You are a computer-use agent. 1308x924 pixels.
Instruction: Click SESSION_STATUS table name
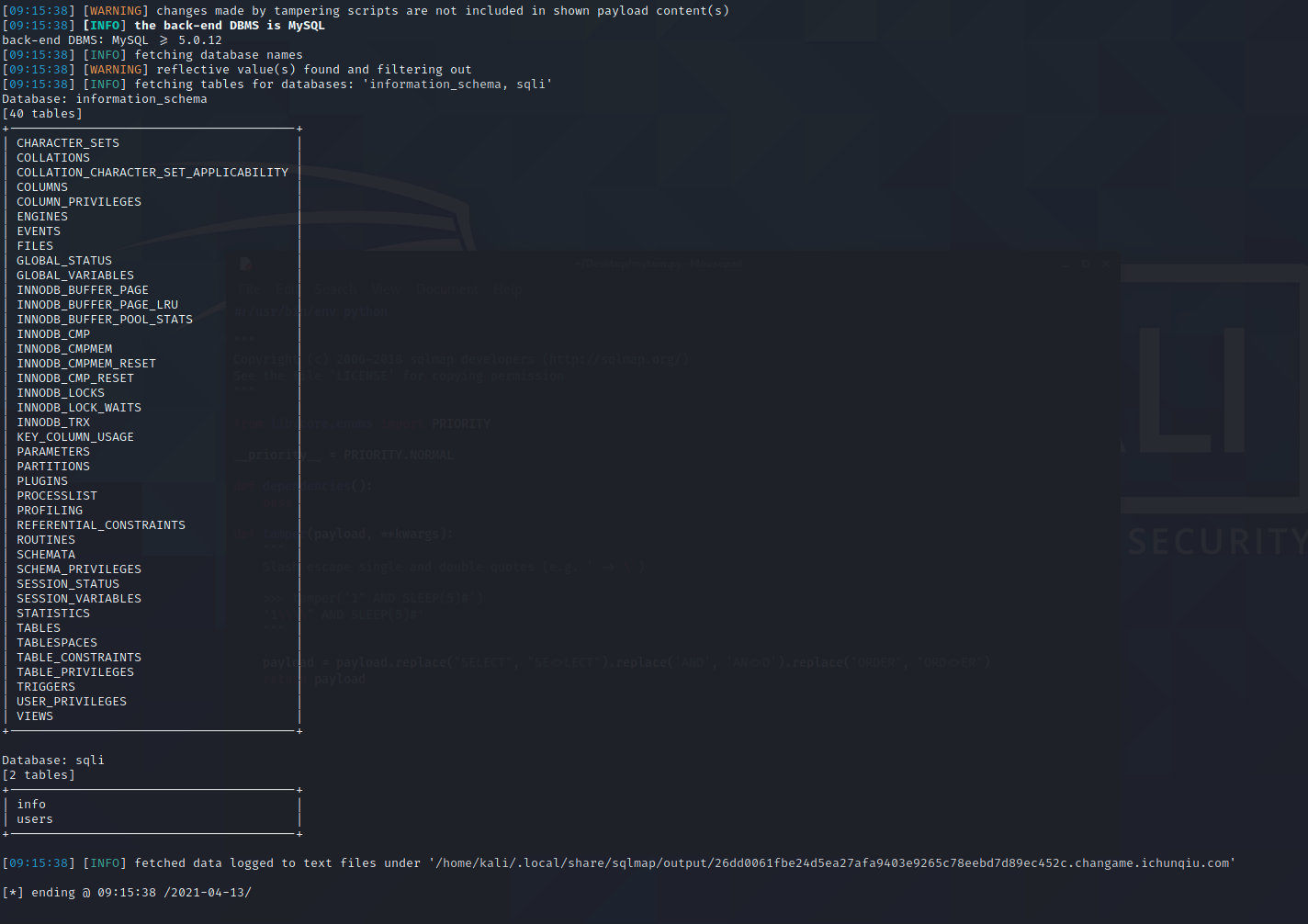(x=68, y=584)
